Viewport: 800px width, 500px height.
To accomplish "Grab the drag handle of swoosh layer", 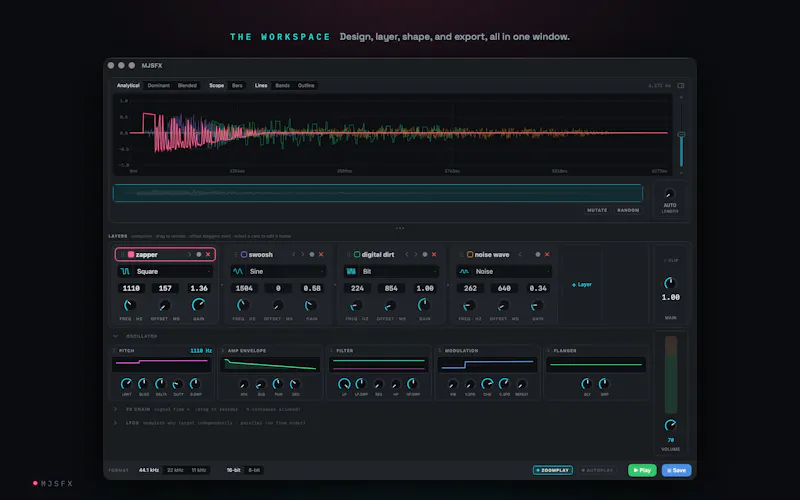I will pyautogui.click(x=236, y=255).
